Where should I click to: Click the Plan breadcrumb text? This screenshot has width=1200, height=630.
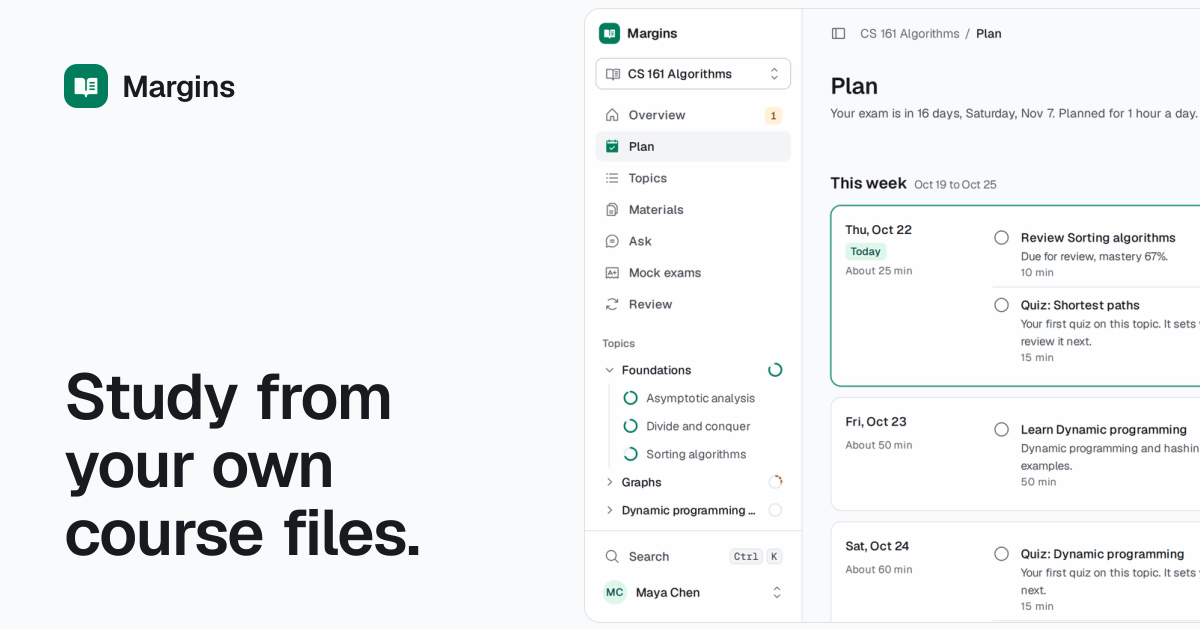pyautogui.click(x=988, y=33)
